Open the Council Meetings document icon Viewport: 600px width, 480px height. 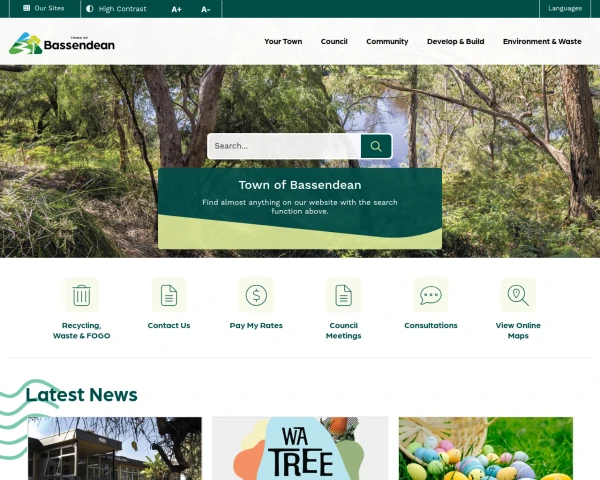click(x=343, y=295)
